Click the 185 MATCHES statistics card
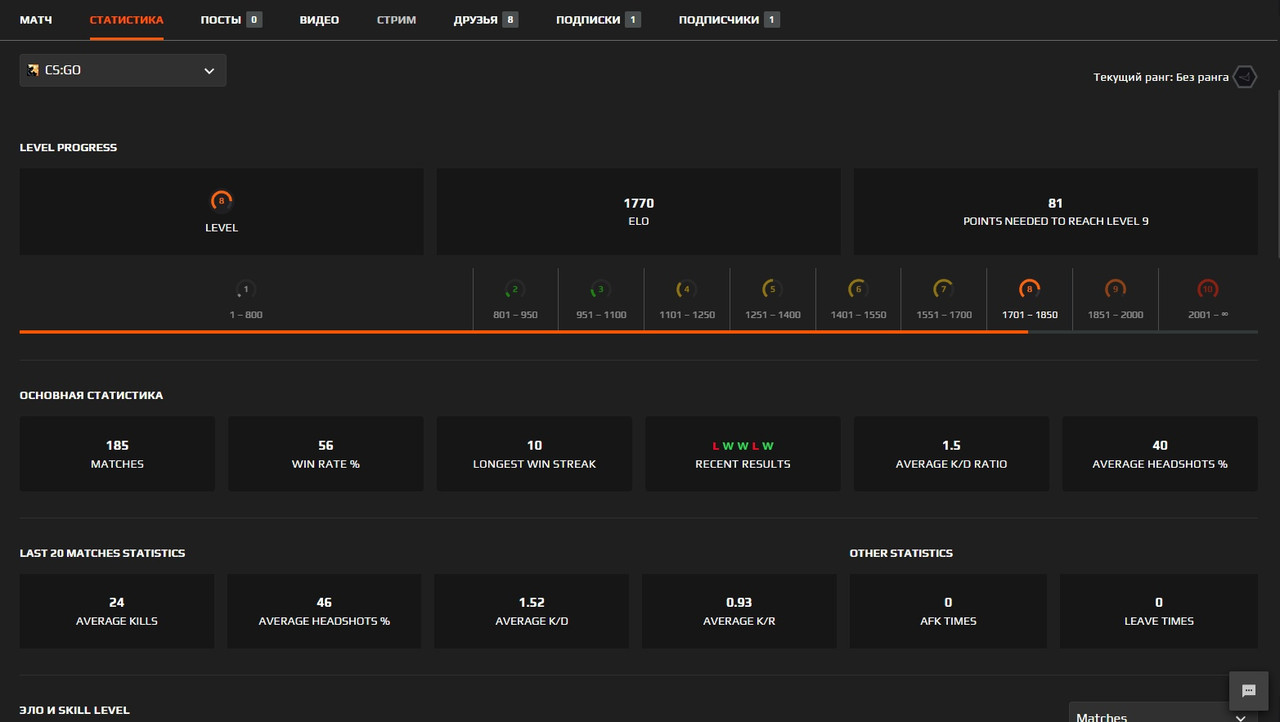 click(116, 453)
